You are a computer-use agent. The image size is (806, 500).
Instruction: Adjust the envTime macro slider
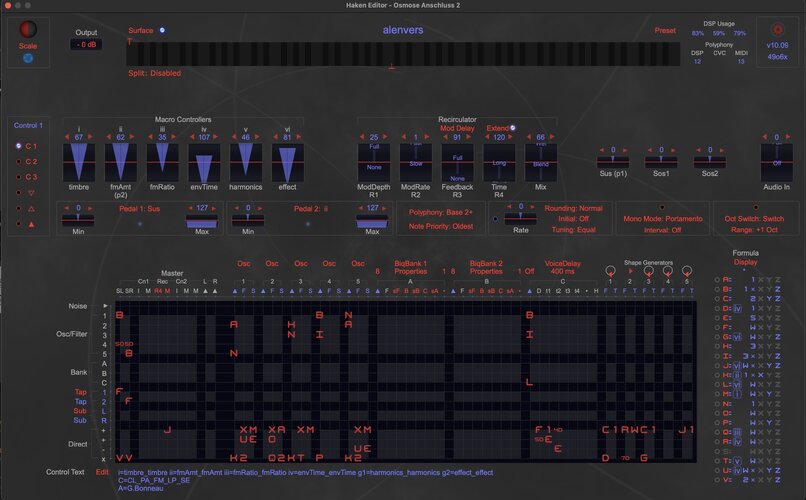click(x=204, y=163)
